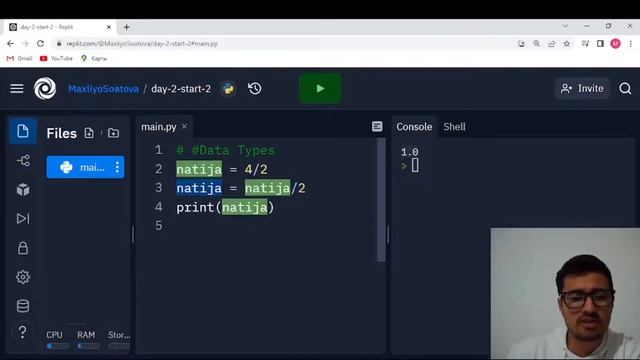This screenshot has height=360, width=640.
Task: Click the webcam video overlay
Action: (565, 293)
